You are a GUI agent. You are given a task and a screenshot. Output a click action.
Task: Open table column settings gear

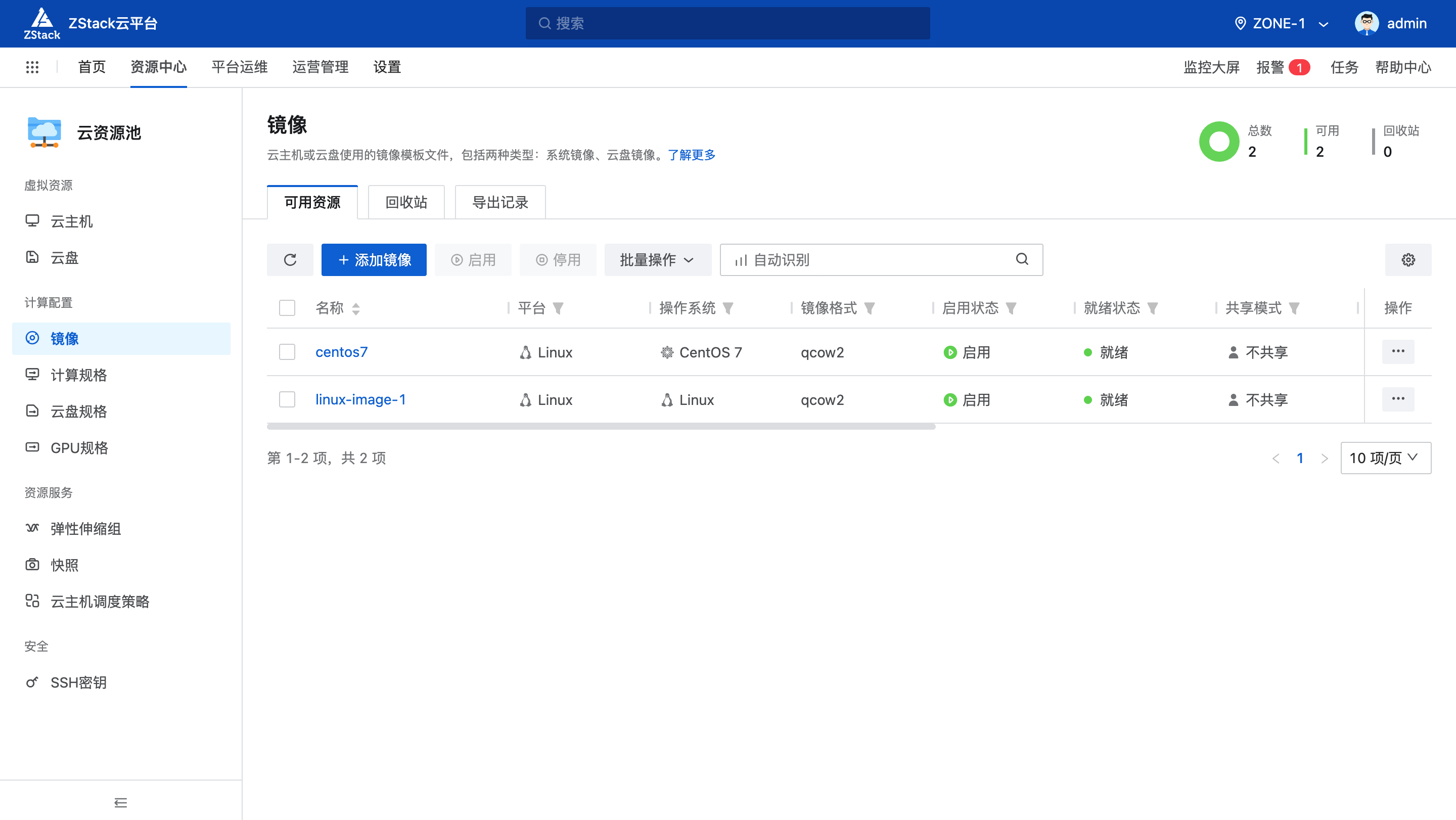click(x=1408, y=260)
